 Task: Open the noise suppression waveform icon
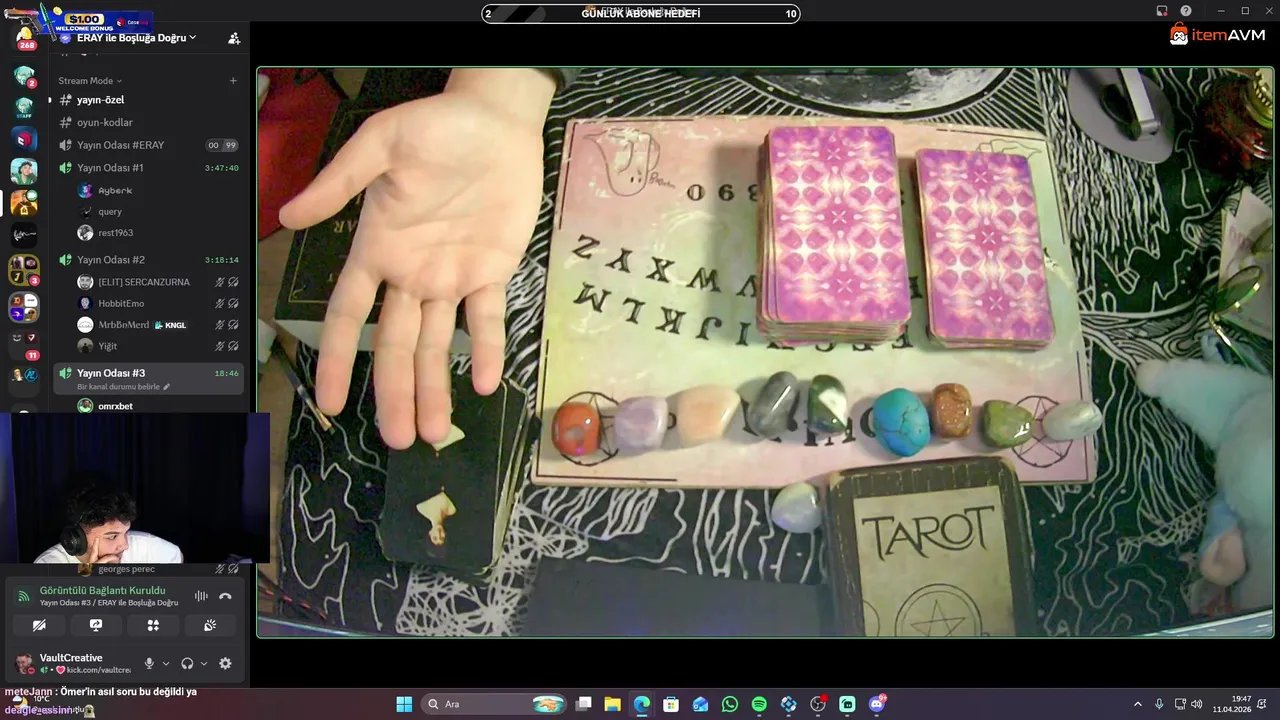tap(201, 596)
